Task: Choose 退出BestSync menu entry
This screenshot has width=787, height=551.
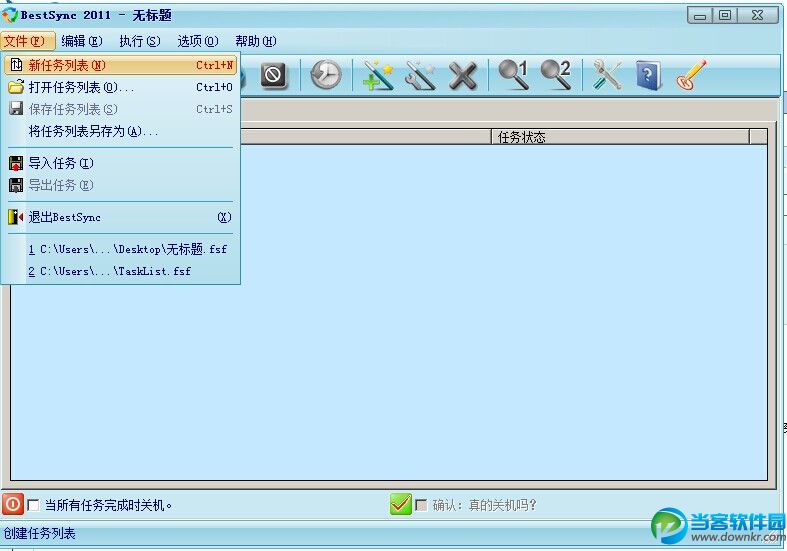Action: pos(120,217)
